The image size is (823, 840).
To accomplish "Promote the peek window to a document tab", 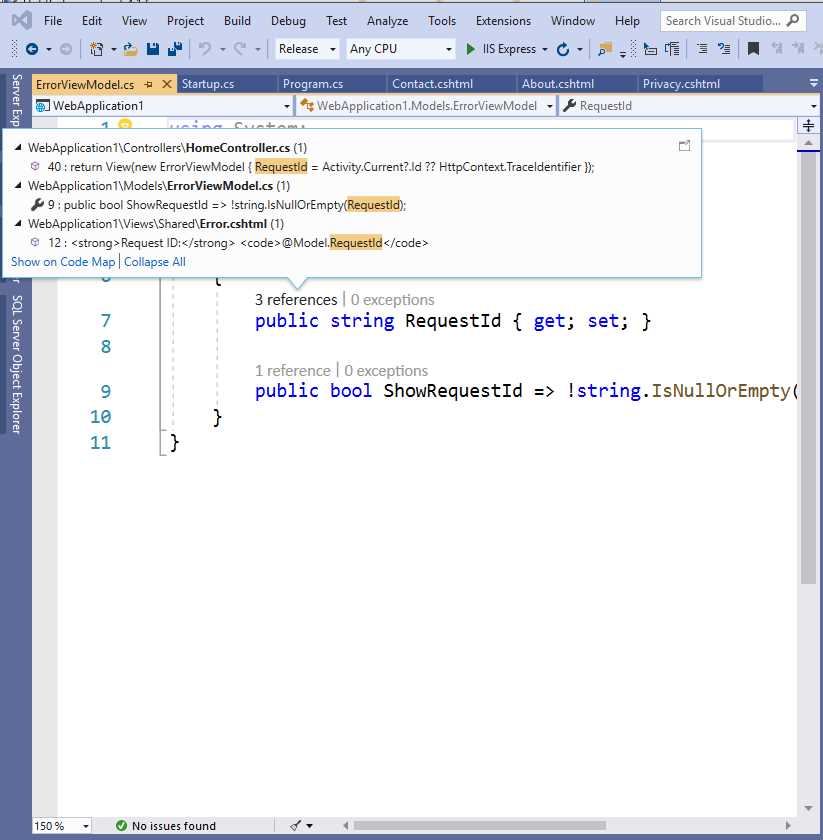I will coord(684,145).
